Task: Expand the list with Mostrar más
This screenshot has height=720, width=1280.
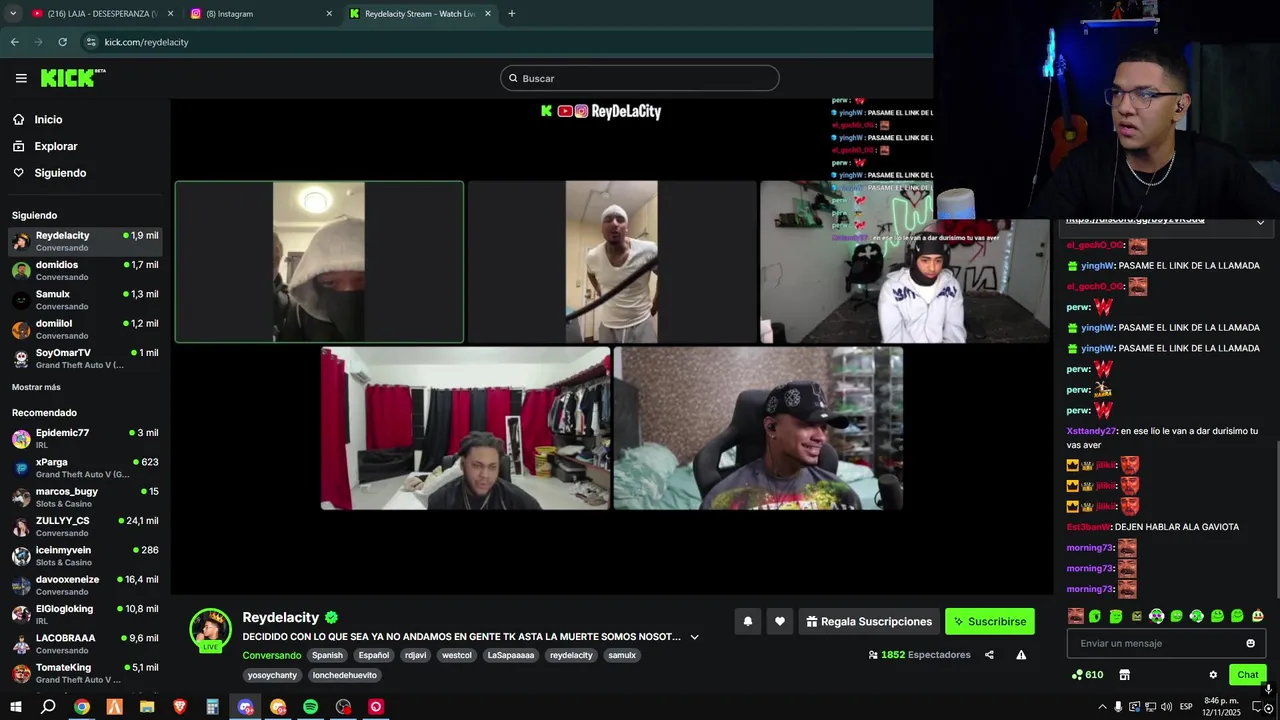Action: tap(36, 387)
